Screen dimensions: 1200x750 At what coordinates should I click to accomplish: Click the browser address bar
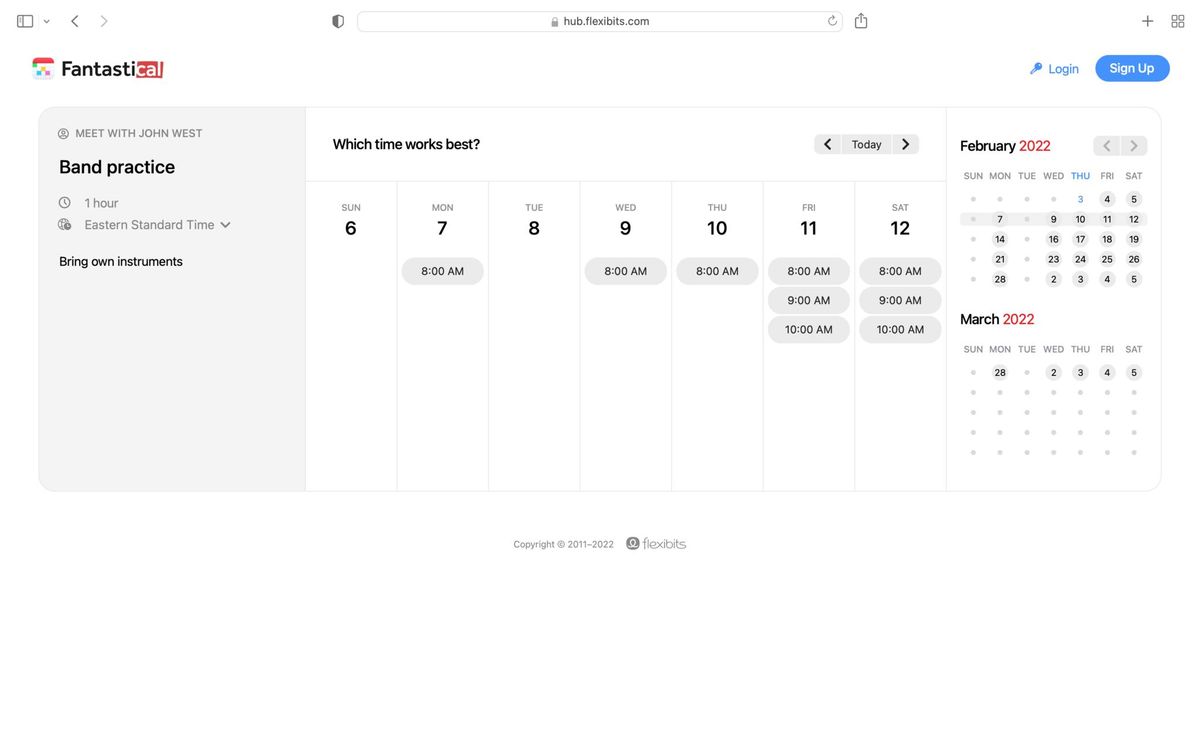coord(600,20)
